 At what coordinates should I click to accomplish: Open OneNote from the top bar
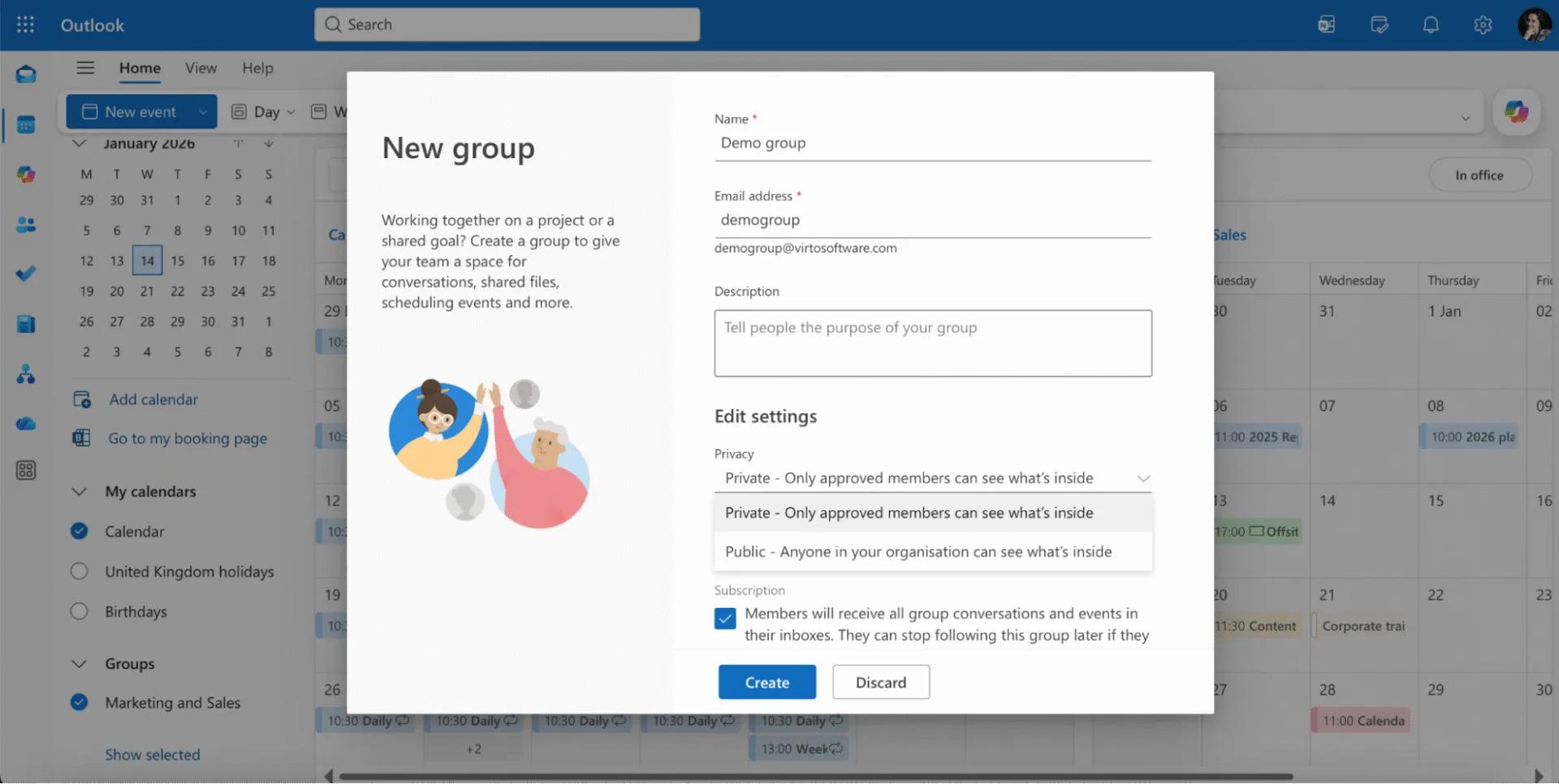[x=1327, y=24]
